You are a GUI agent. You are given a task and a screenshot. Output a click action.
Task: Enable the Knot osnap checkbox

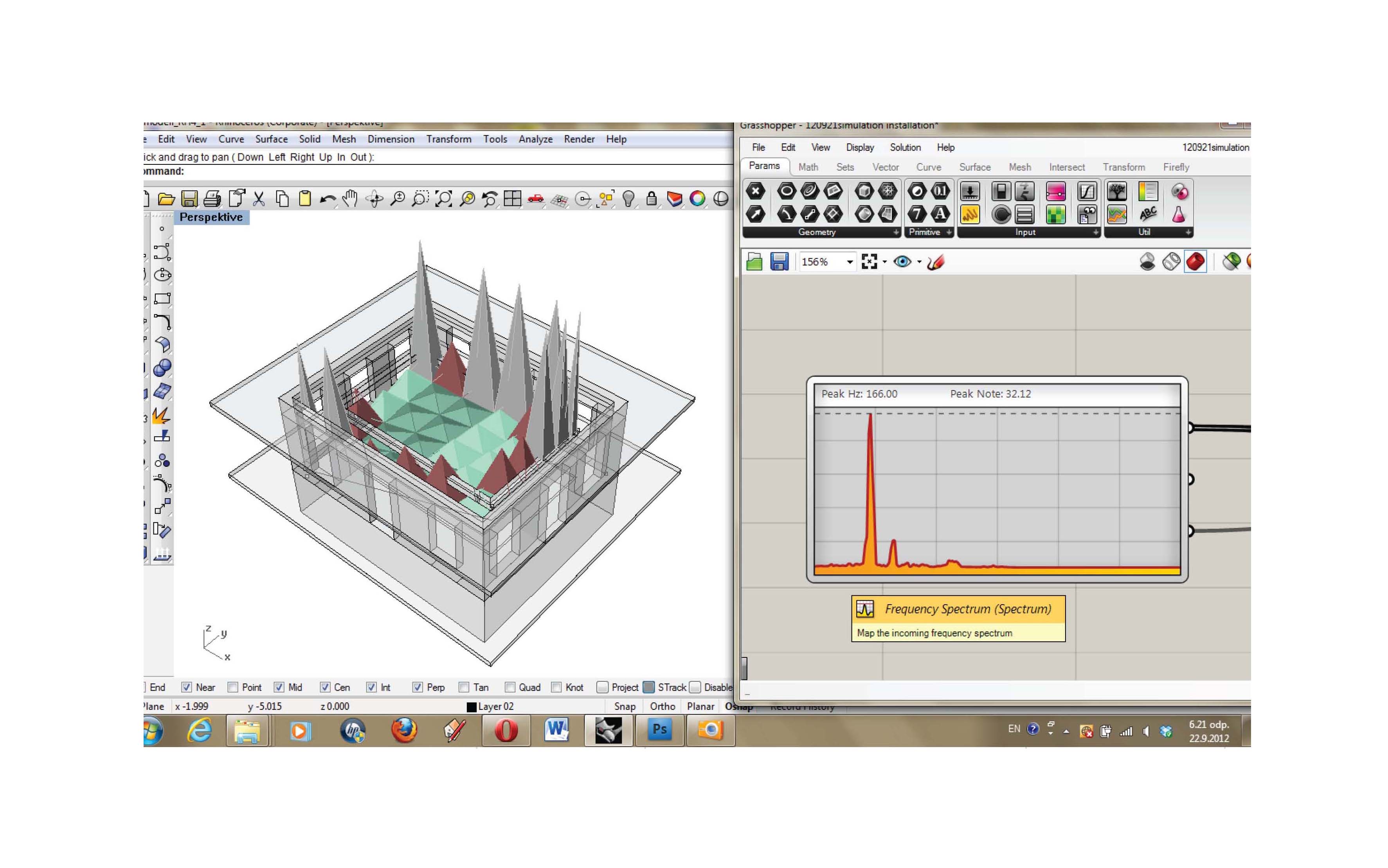[556, 686]
